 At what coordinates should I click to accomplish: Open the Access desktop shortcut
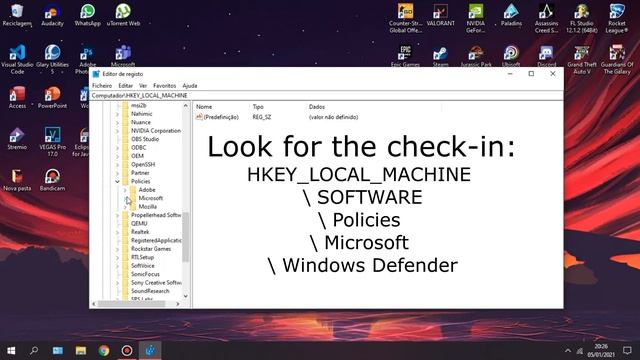click(x=17, y=97)
